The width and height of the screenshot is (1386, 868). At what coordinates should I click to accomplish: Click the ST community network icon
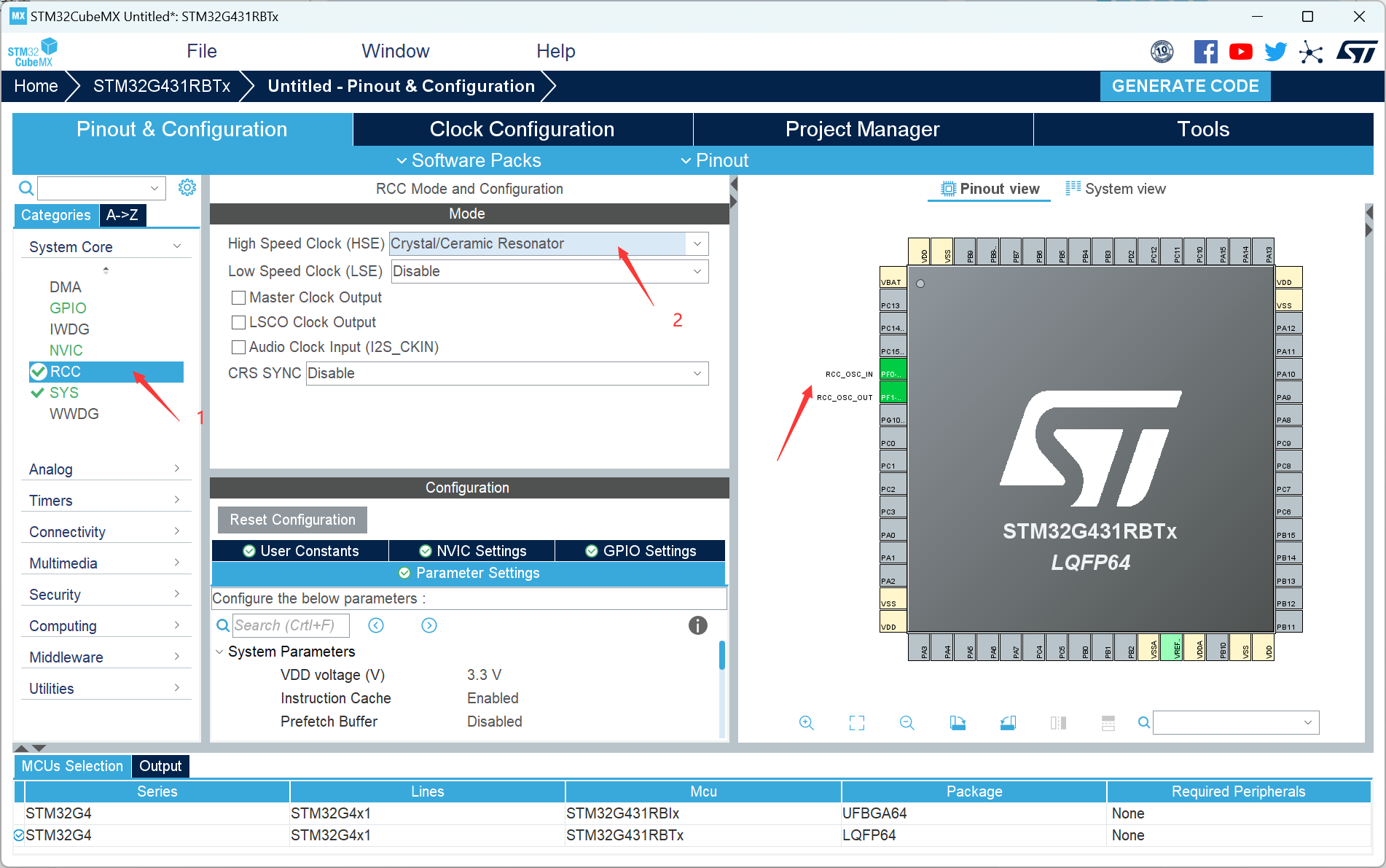click(x=1311, y=52)
